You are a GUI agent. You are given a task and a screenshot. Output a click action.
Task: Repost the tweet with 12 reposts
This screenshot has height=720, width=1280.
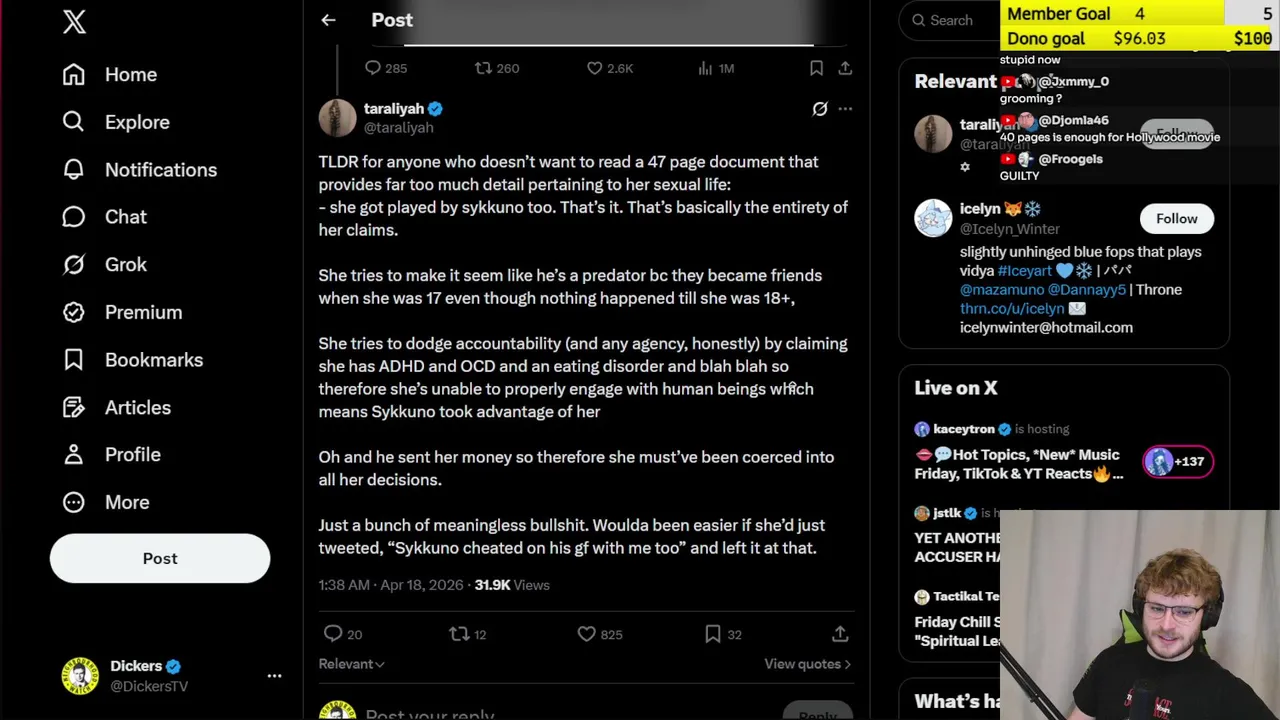[459, 634]
